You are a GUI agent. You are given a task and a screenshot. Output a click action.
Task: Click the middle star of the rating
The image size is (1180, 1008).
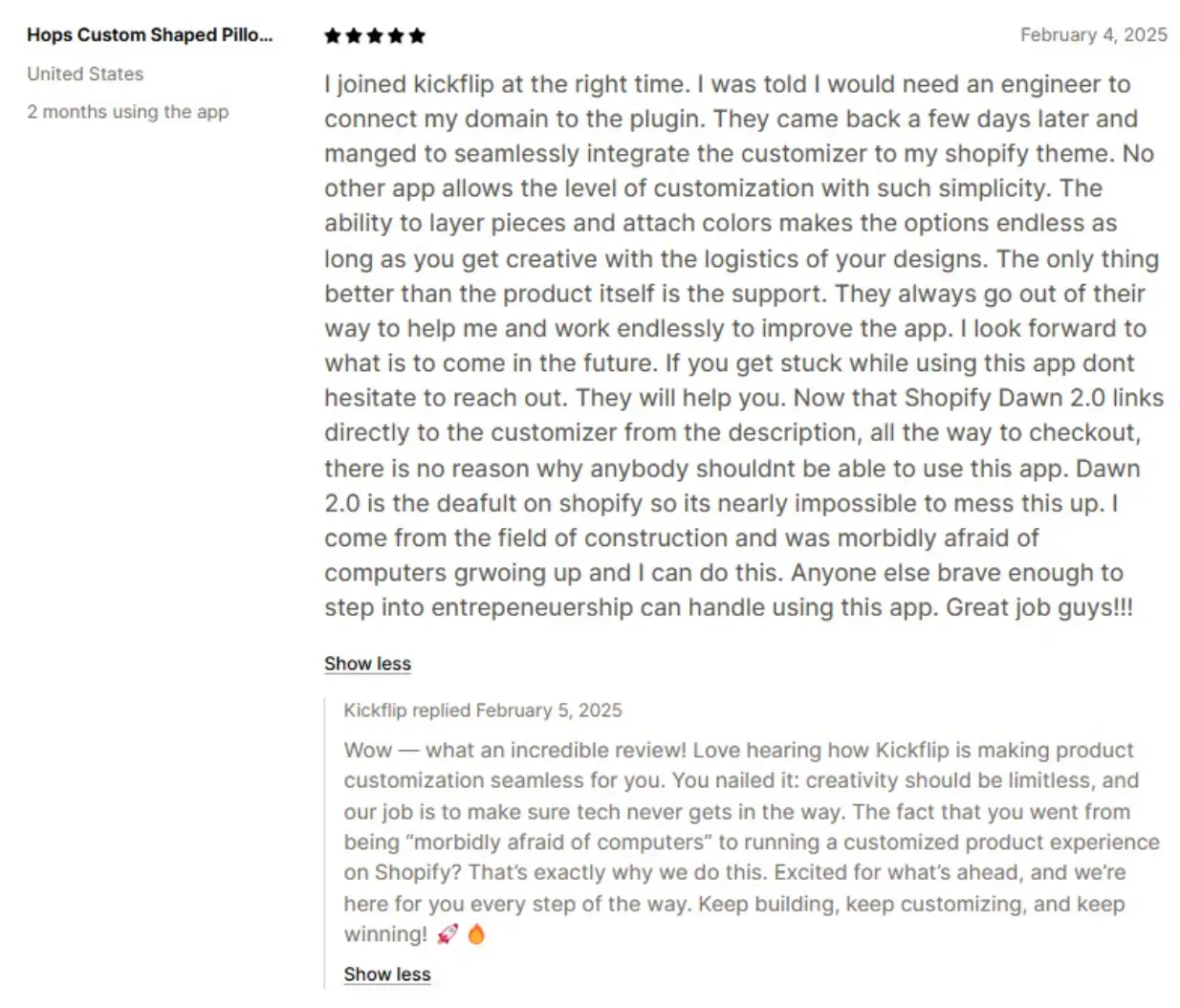[375, 36]
